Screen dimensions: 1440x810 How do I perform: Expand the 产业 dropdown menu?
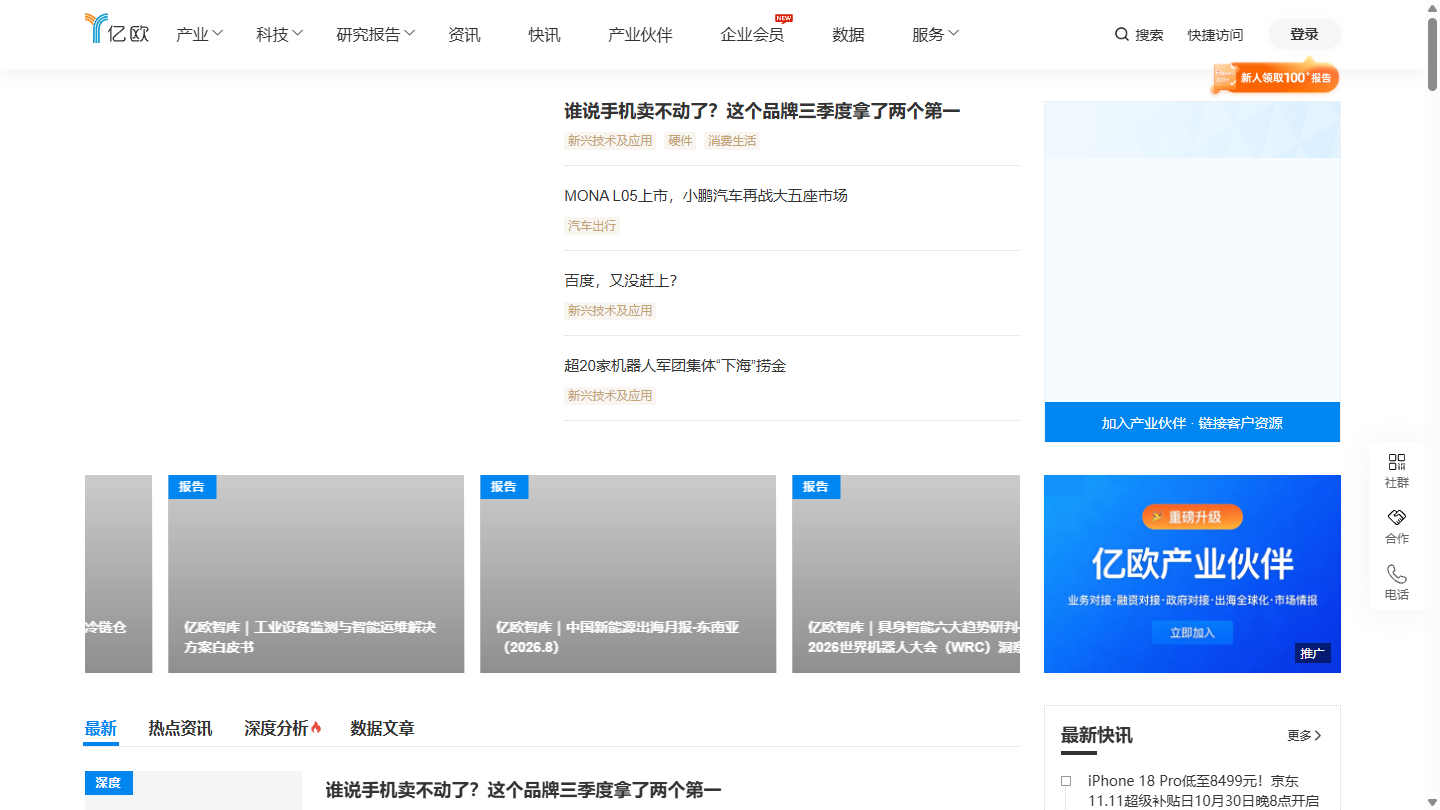pos(200,34)
